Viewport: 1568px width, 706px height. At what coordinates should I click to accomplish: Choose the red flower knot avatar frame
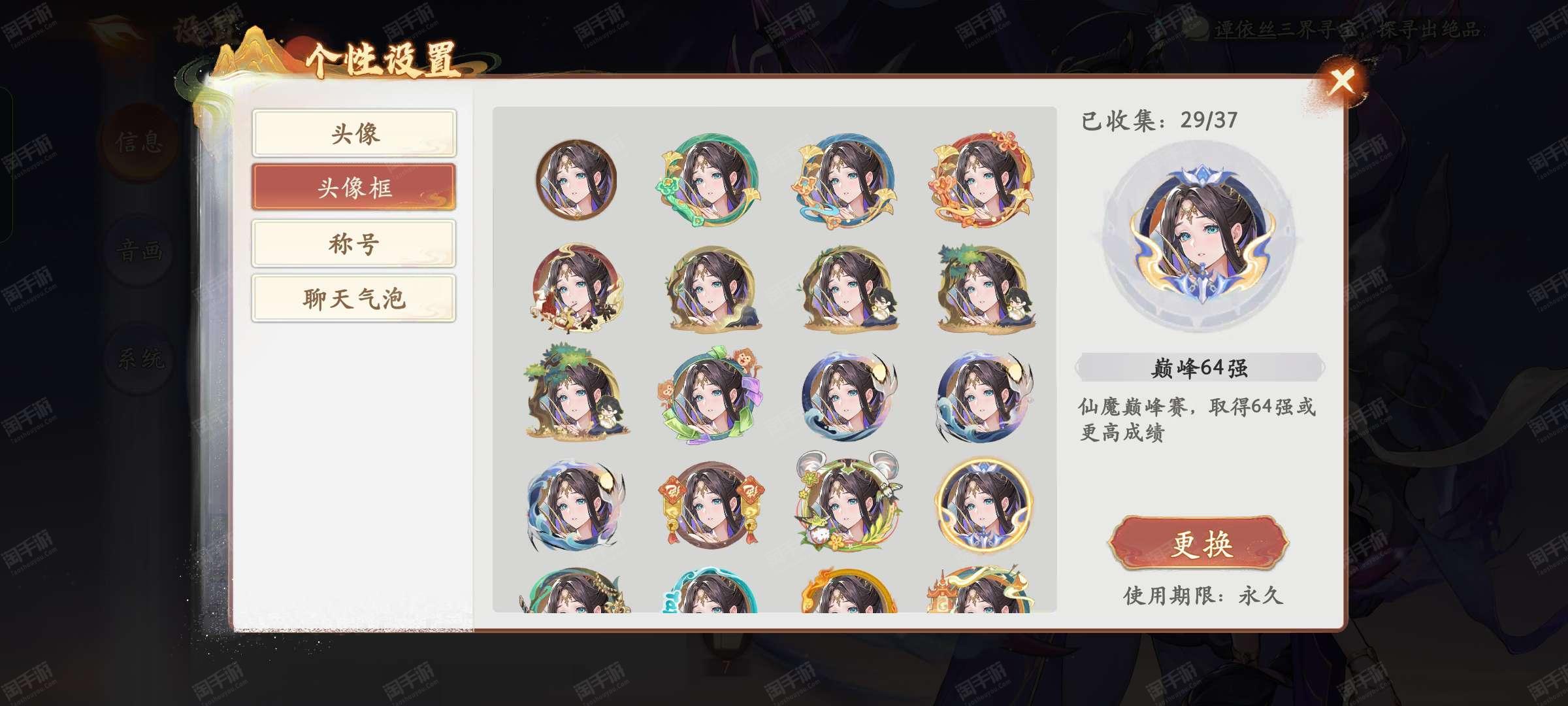tap(982, 180)
